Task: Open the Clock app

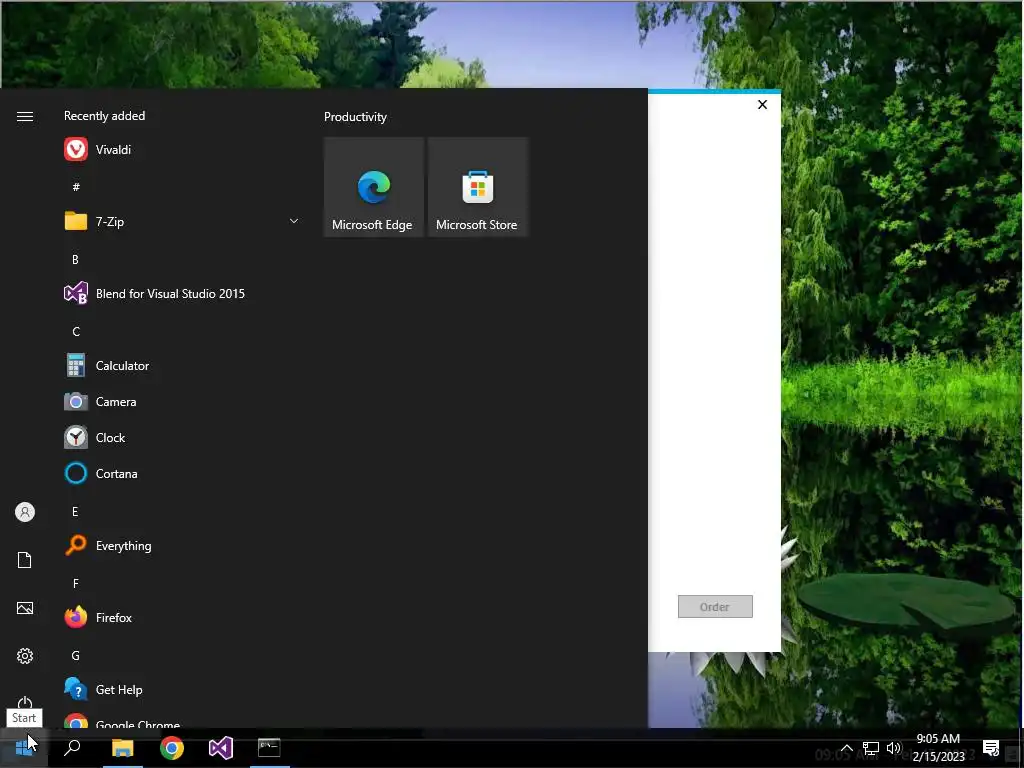Action: coord(183,438)
